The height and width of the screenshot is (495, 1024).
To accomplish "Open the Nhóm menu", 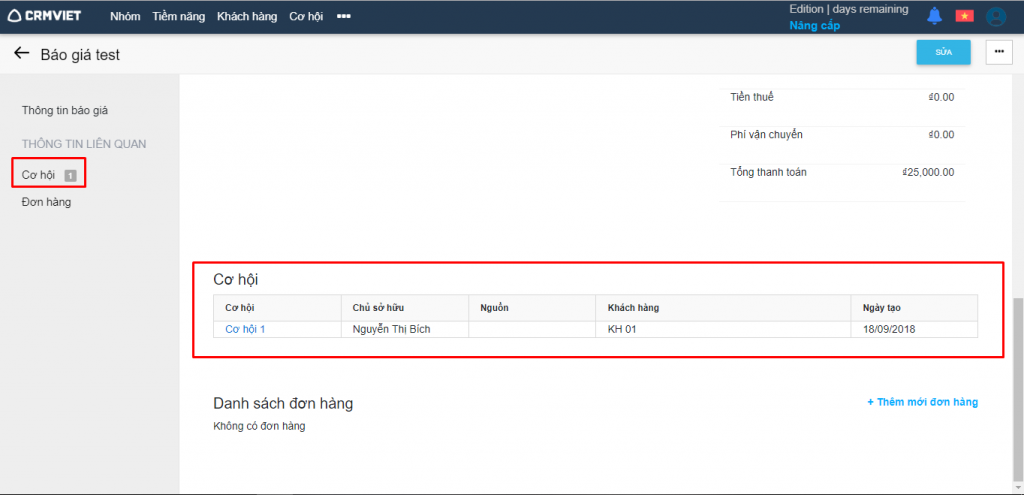I will click(x=125, y=16).
